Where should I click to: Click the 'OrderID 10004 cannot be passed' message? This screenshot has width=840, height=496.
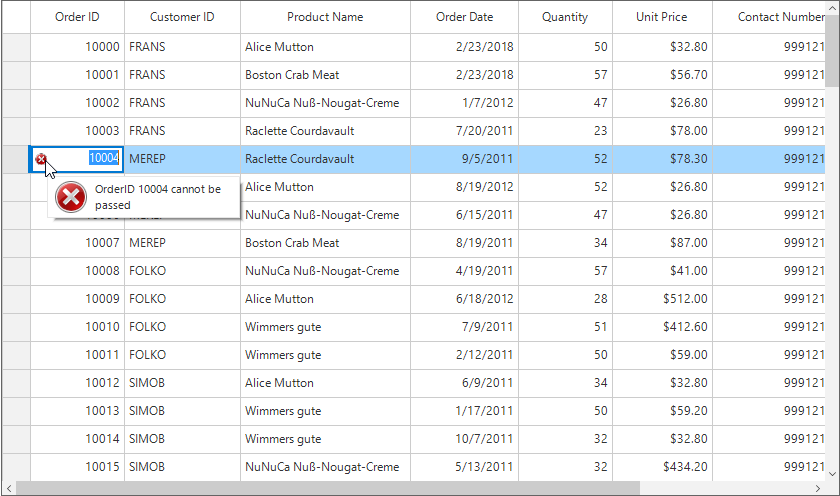point(158,197)
